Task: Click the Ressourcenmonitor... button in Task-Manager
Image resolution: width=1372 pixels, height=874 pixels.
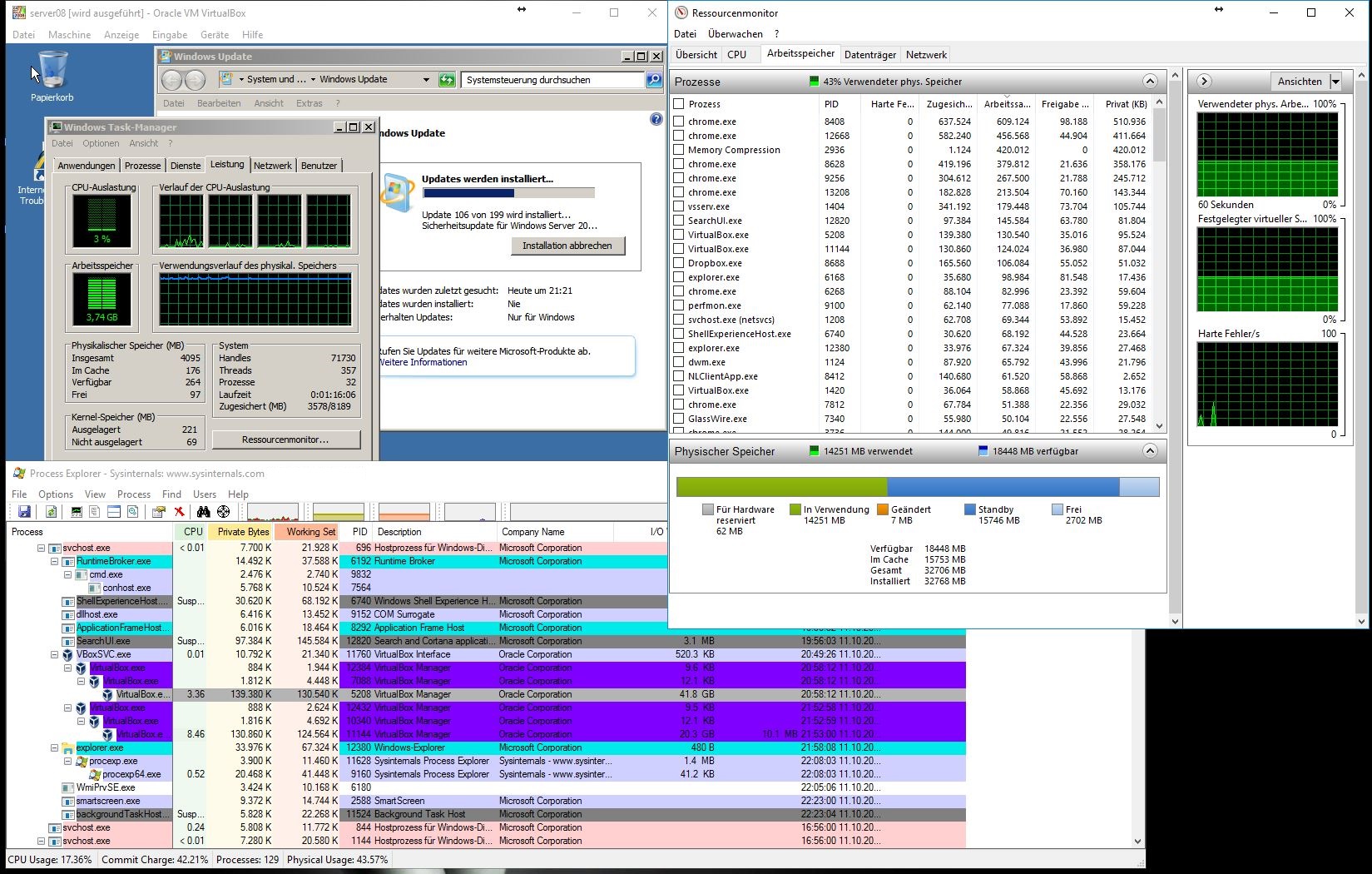Action: click(285, 439)
